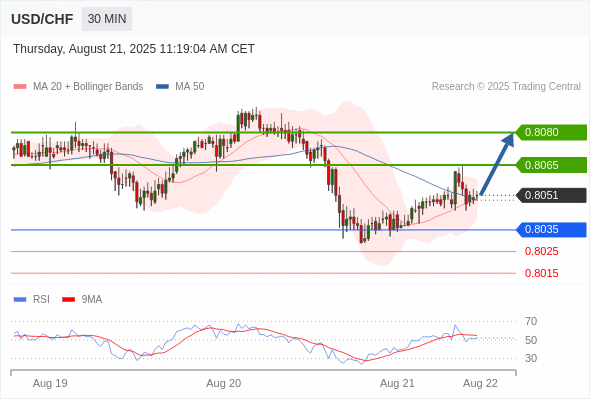This screenshot has width=590, height=400.
Task: Toggle the 9MA legend entry
Action: 82,300
